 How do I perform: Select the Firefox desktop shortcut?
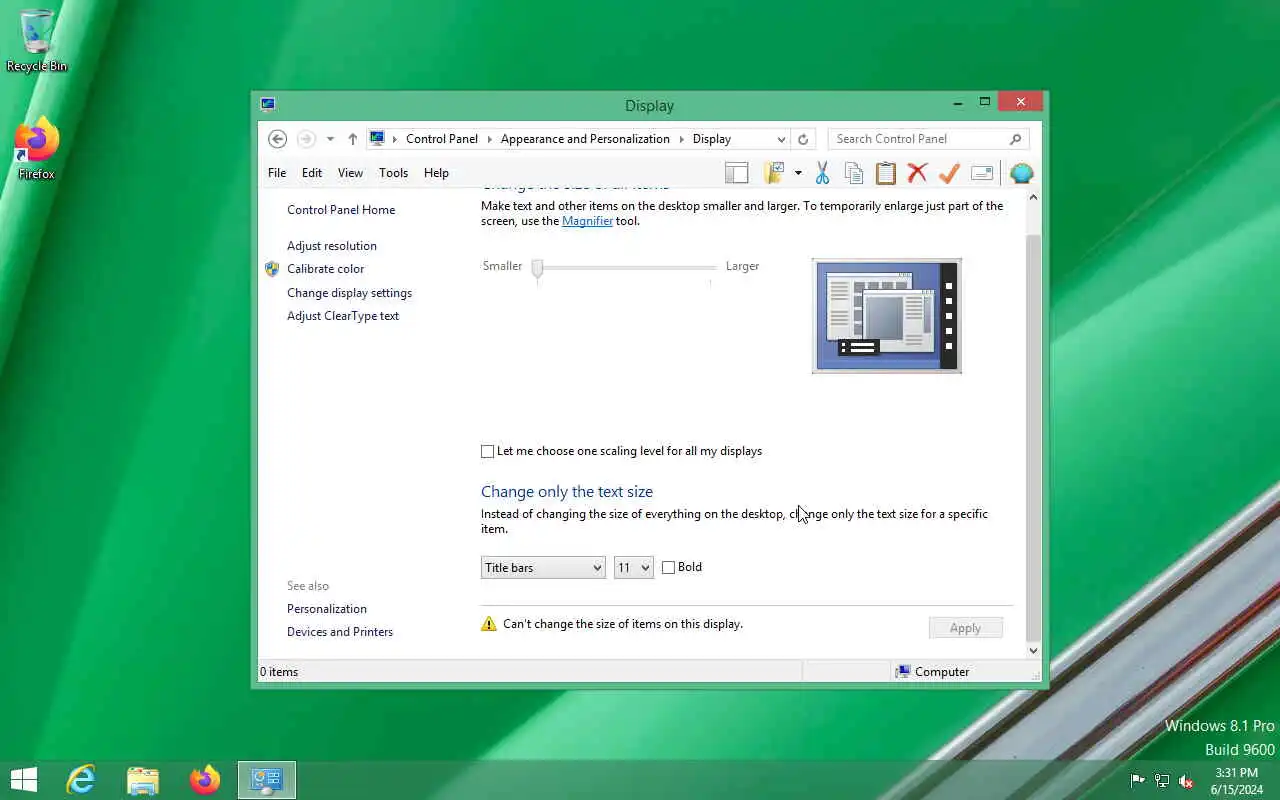[37, 149]
